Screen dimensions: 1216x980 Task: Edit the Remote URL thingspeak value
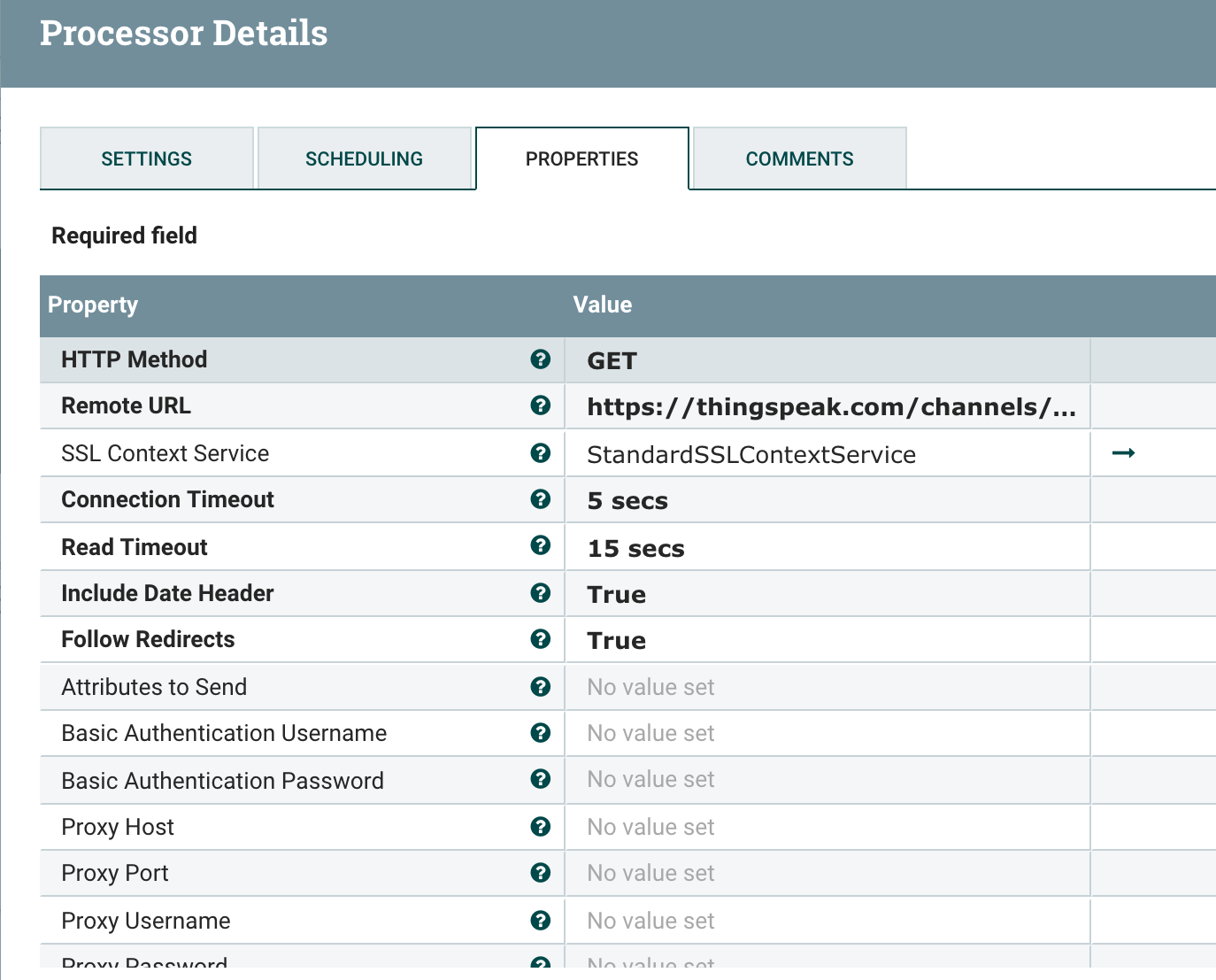pyautogui.click(x=830, y=406)
